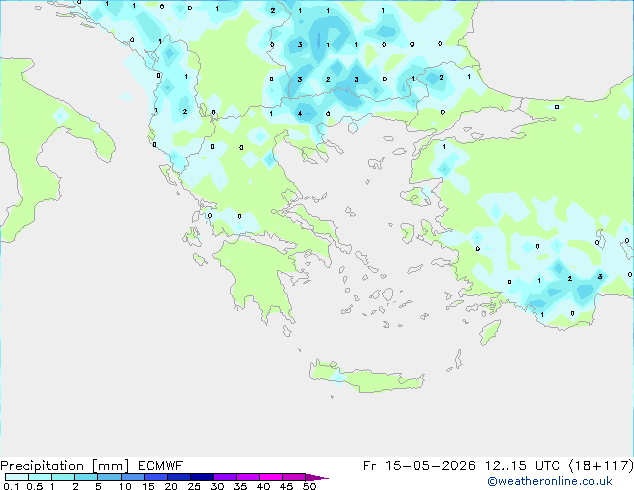Click the '0.5' legend scale label
Viewport: 634px width, 490px height.
pyautogui.click(x=35, y=486)
